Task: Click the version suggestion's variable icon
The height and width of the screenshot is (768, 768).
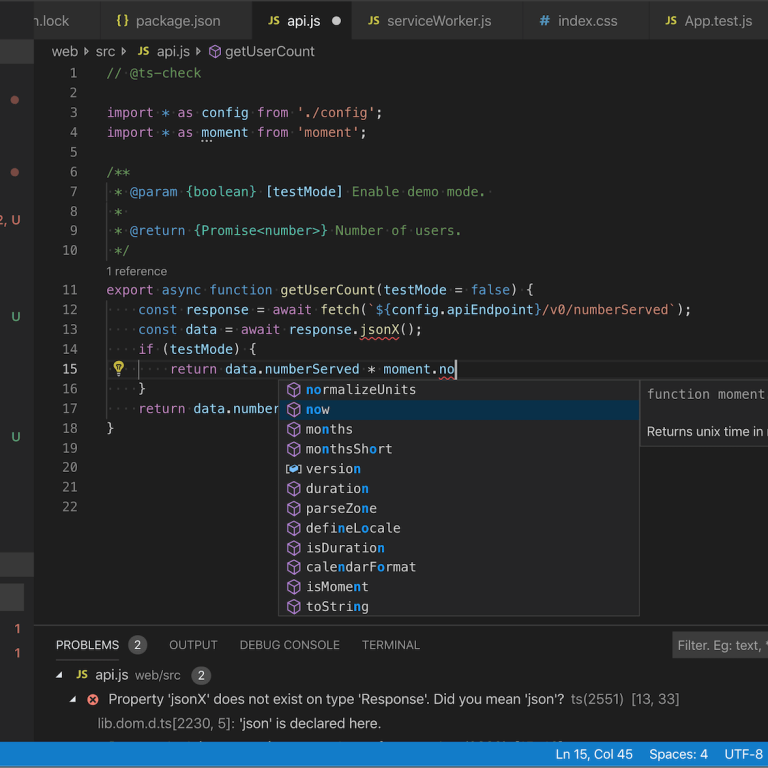Action: pyautogui.click(x=294, y=469)
